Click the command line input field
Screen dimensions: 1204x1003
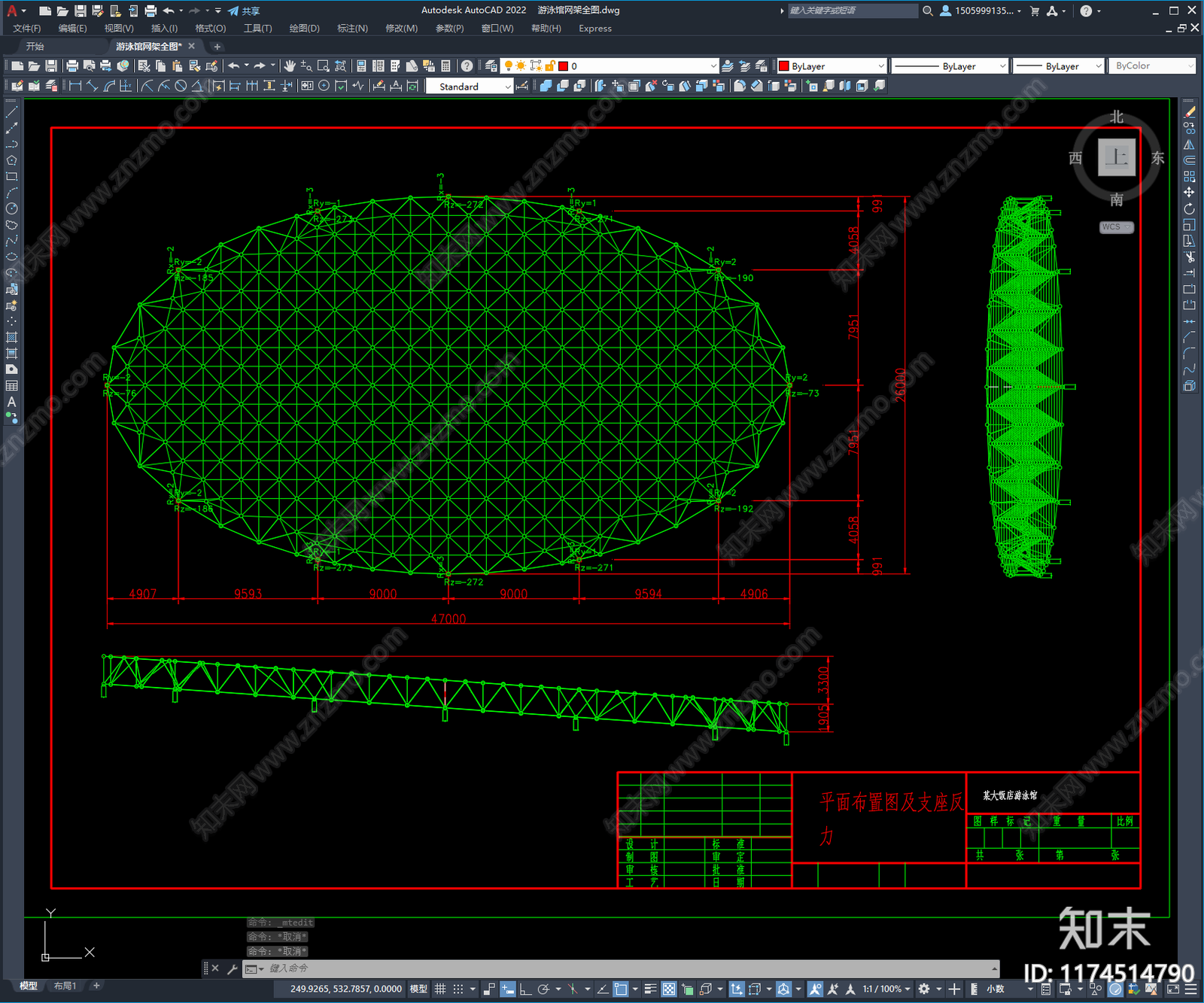coord(621,968)
